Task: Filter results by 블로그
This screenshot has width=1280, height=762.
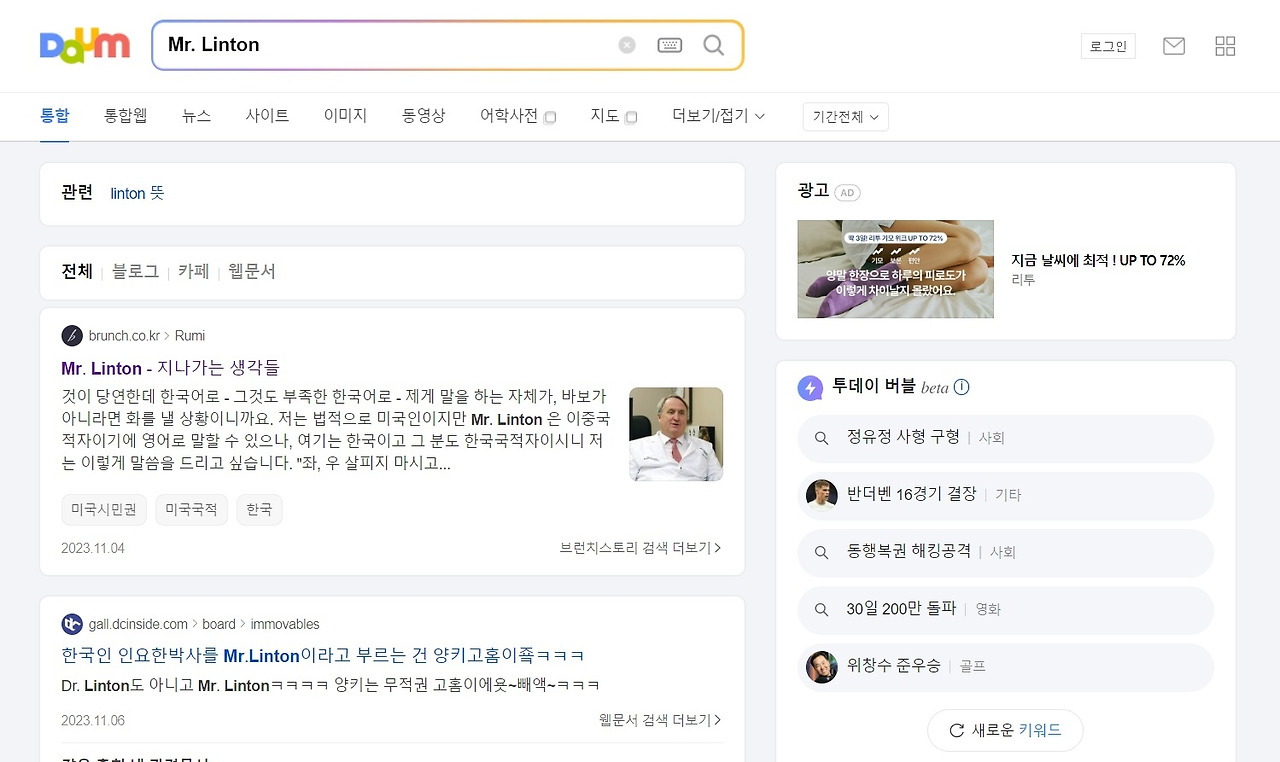Action: 135,272
